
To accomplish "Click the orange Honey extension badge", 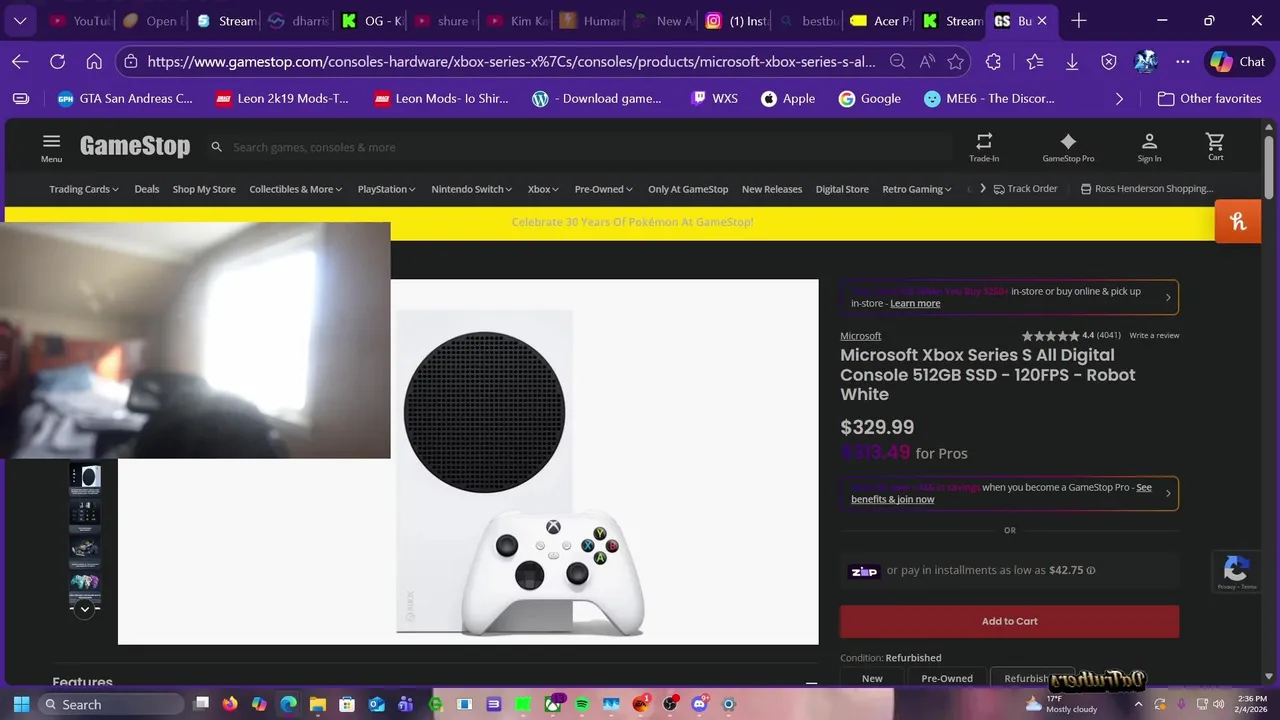I will [x=1237, y=222].
